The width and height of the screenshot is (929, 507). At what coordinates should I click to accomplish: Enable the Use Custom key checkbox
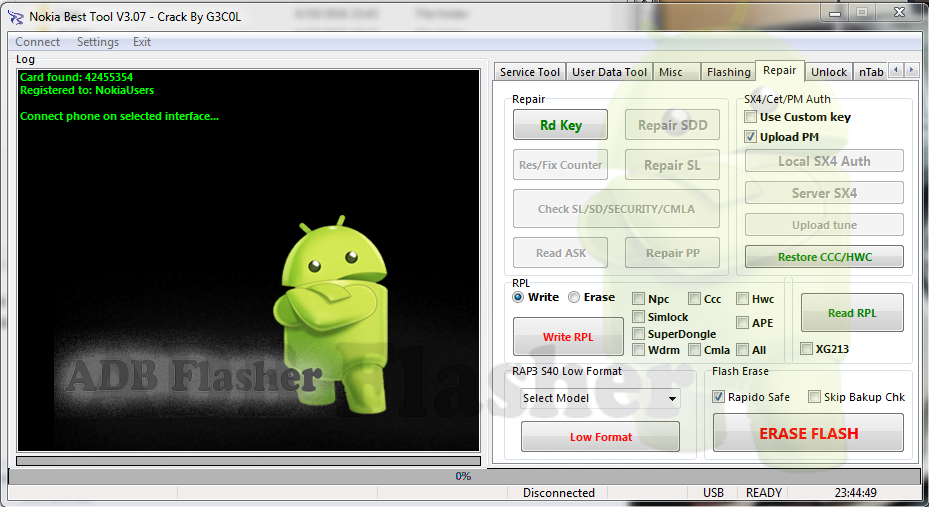(x=751, y=117)
